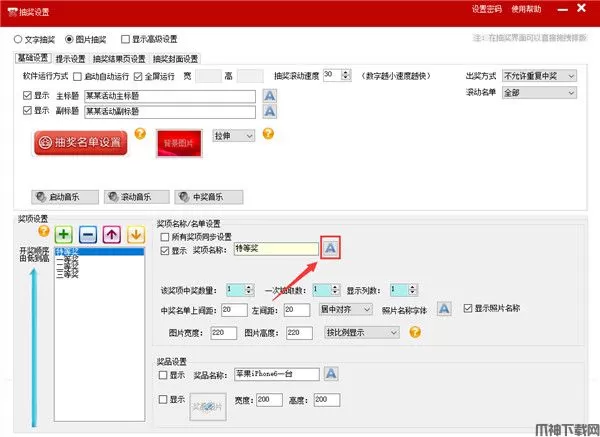Switch to the 抽奖封面设置 tab
Image resolution: width=600 pixels, height=437 pixels.
176,59
